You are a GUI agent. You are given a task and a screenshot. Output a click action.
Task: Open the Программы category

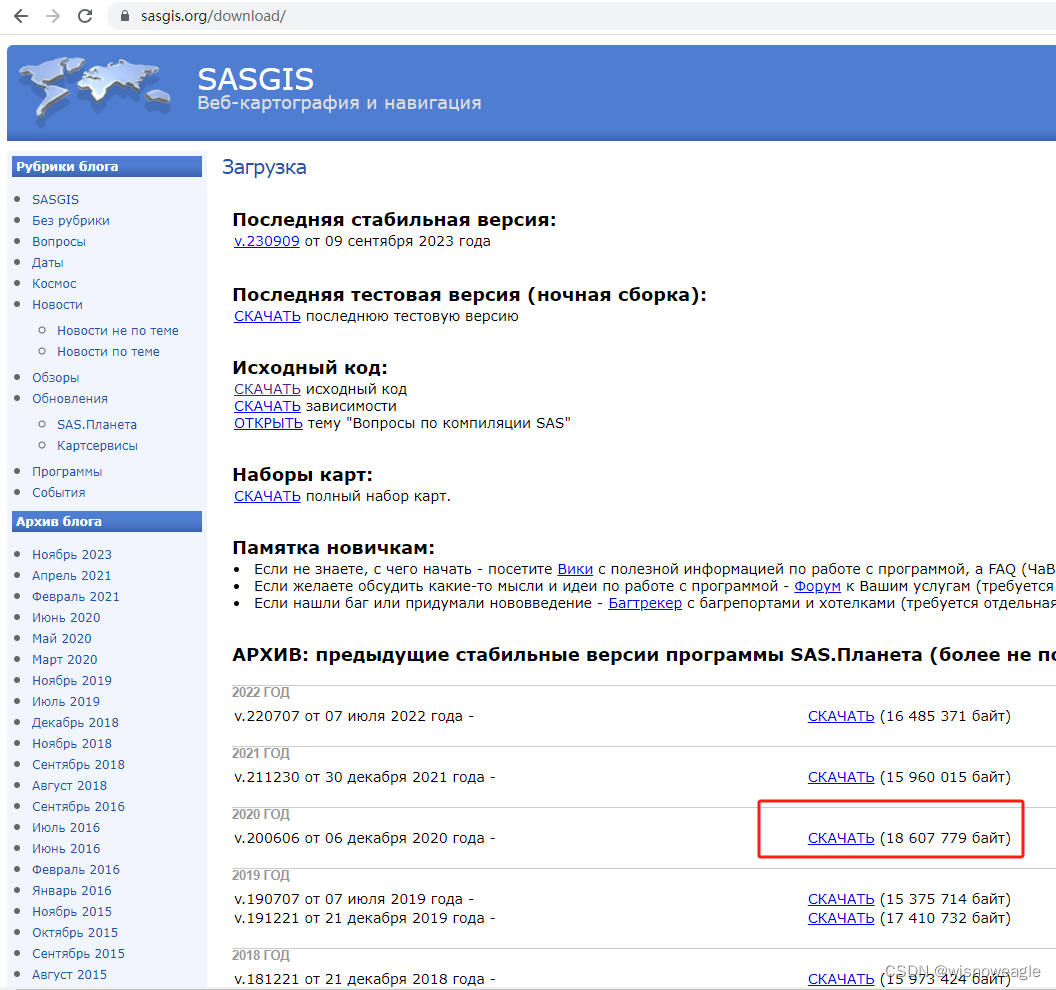tap(67, 471)
